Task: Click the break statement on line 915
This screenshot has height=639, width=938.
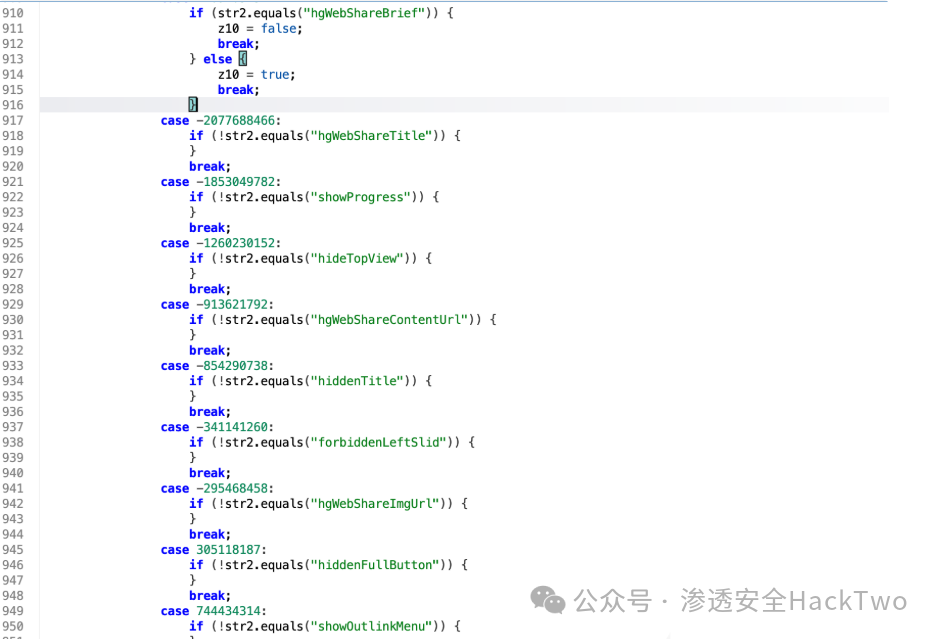Action: point(238,90)
